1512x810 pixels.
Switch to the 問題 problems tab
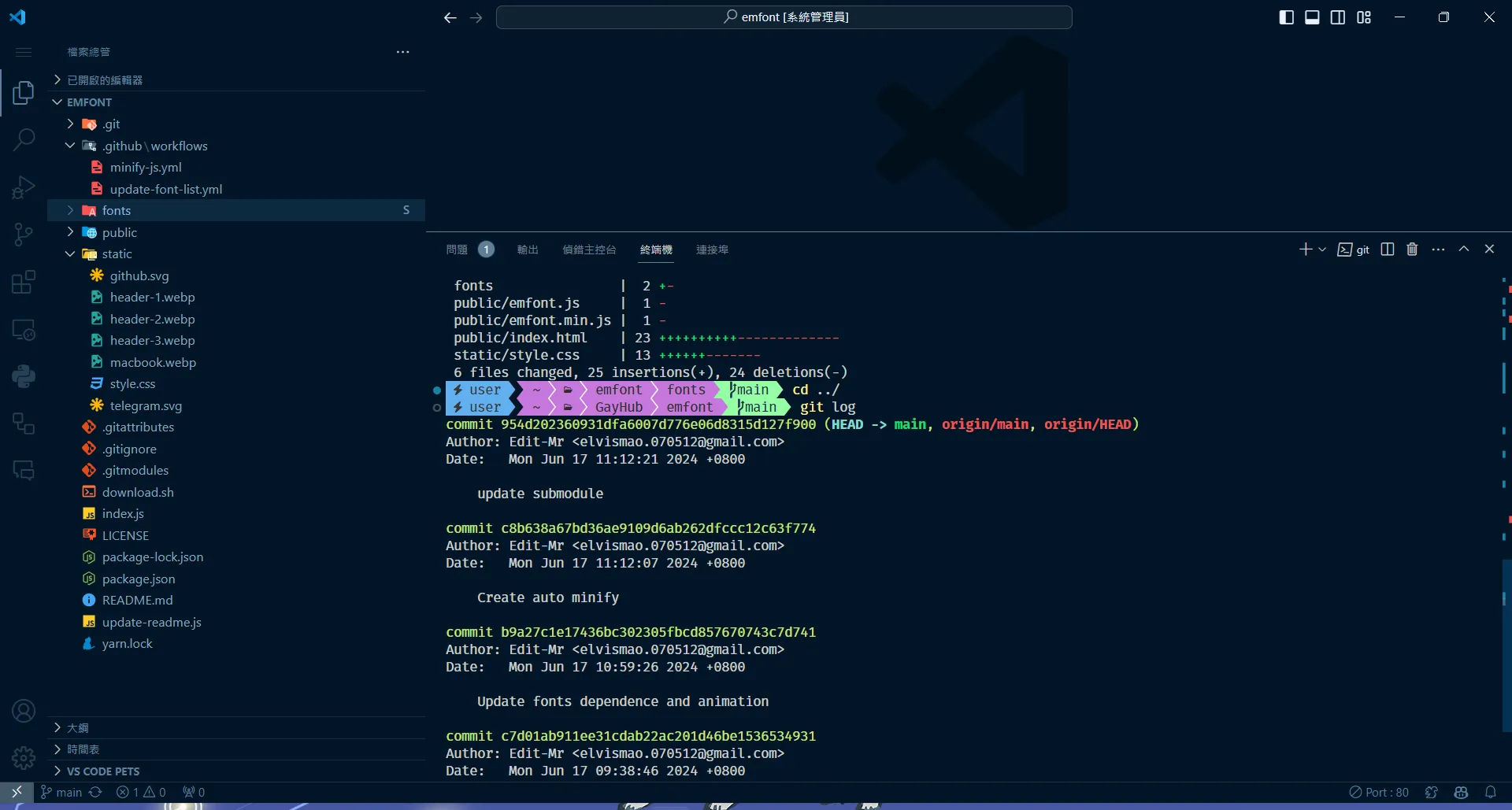click(x=457, y=250)
